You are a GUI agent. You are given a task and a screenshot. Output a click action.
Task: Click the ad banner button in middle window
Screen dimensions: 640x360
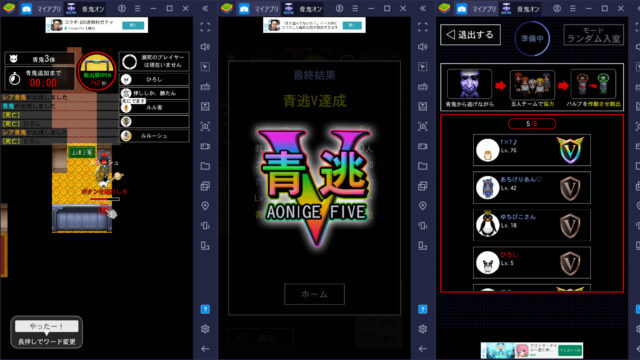[x=352, y=25]
